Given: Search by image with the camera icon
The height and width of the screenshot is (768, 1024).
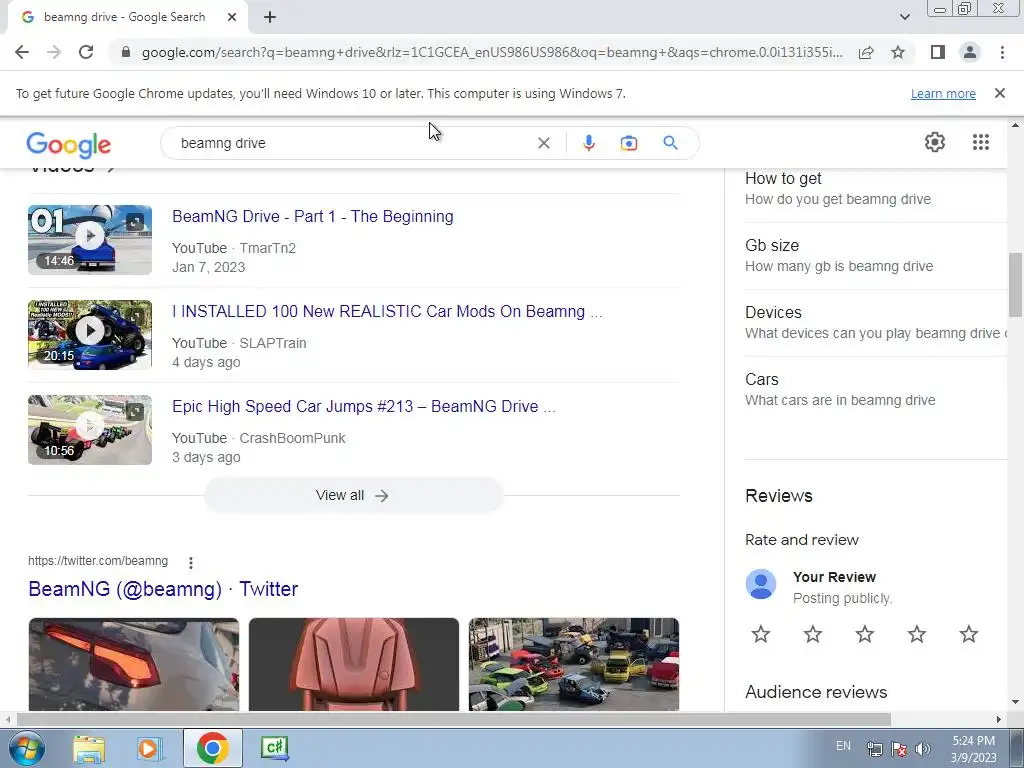Looking at the screenshot, I should tap(628, 143).
